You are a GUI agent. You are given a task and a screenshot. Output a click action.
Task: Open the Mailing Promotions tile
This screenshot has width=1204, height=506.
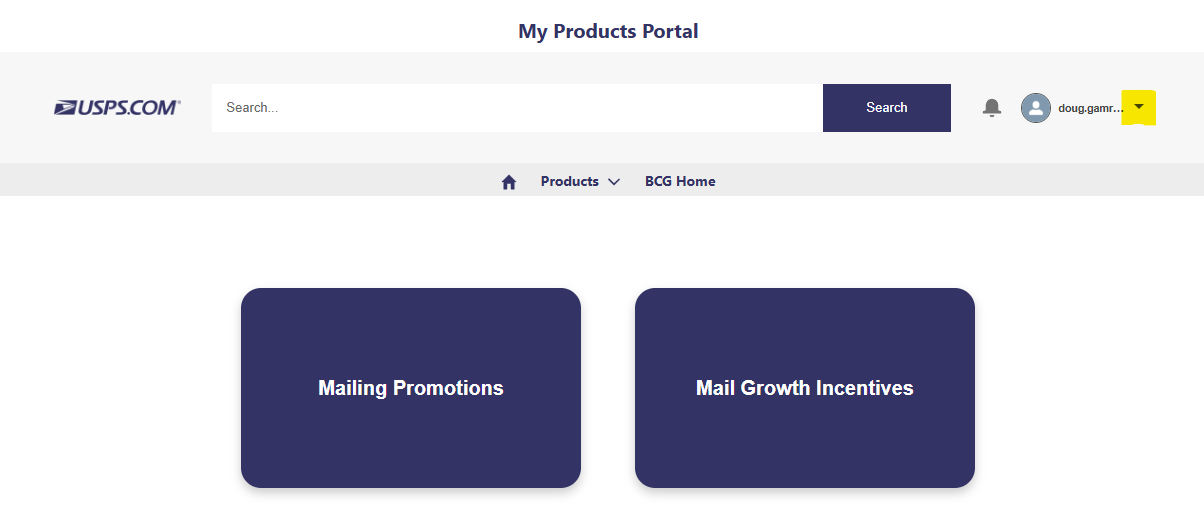410,388
